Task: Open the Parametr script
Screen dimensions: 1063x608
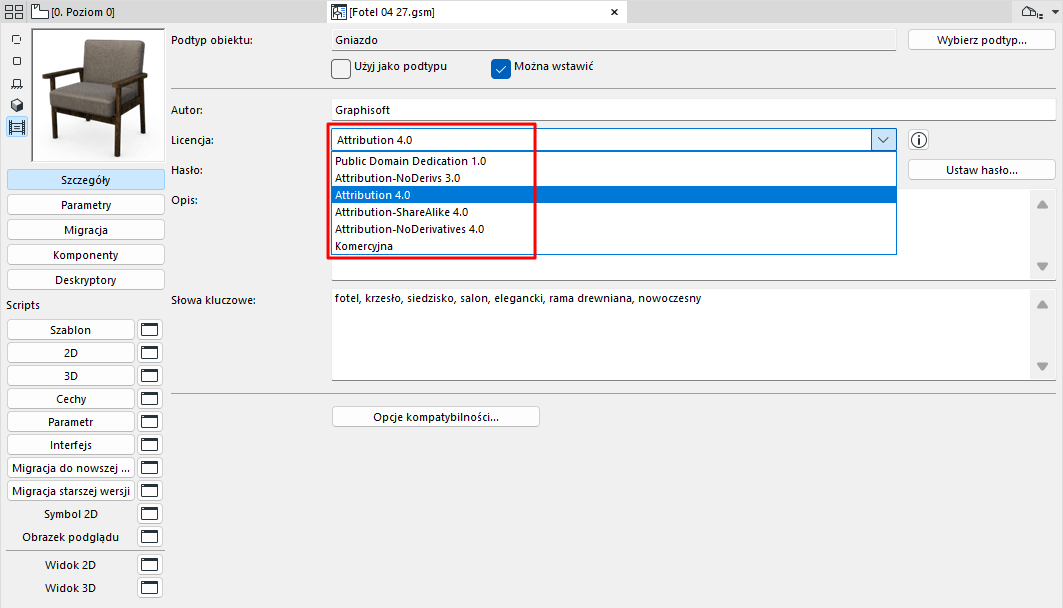Action: click(x=71, y=422)
